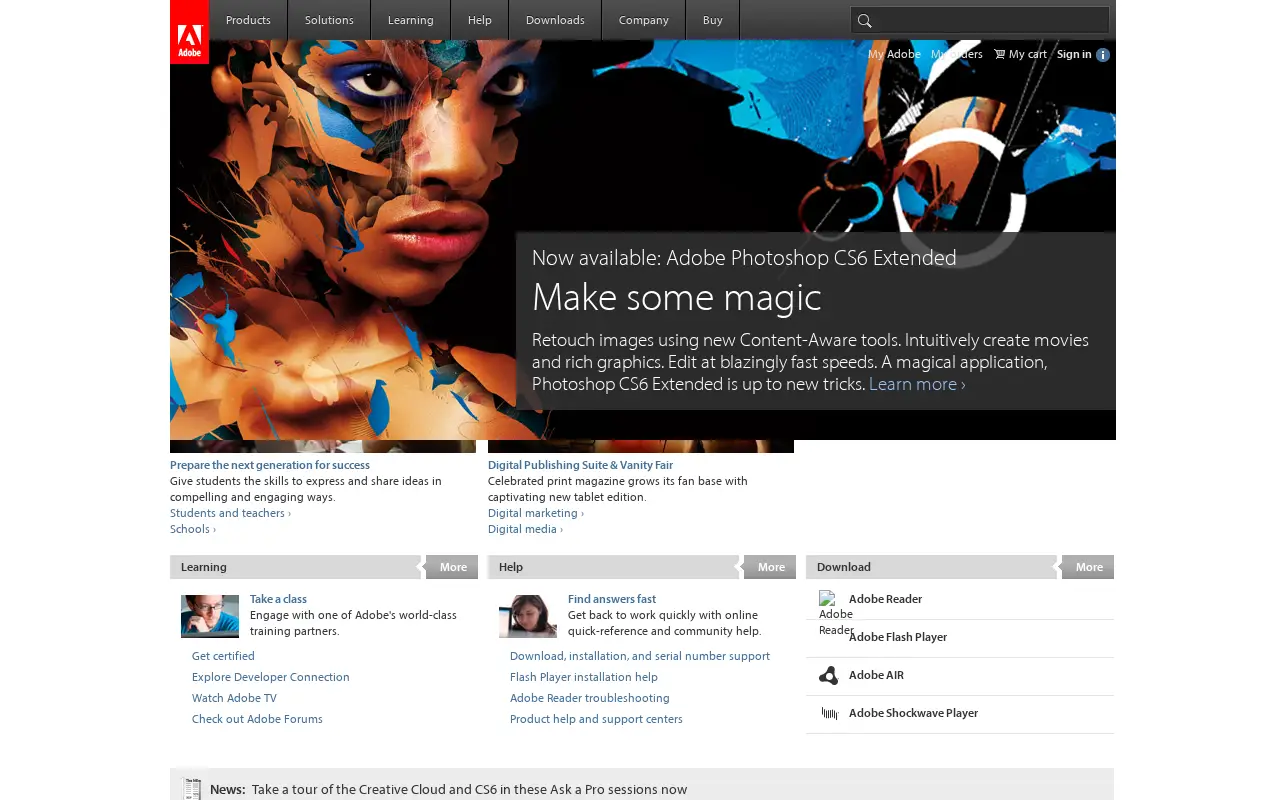Click More in the Download section header

(1089, 567)
